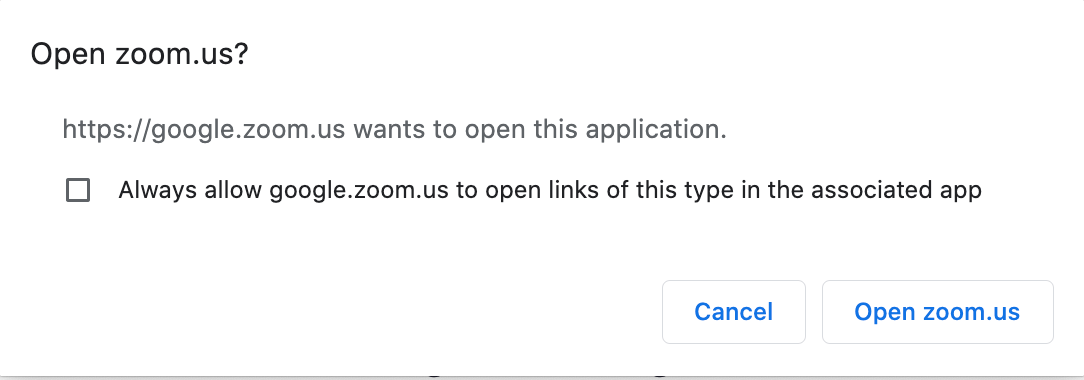The width and height of the screenshot is (1084, 380).
Task: Launch the Zoom app via Open zoom.us
Action: (x=937, y=312)
